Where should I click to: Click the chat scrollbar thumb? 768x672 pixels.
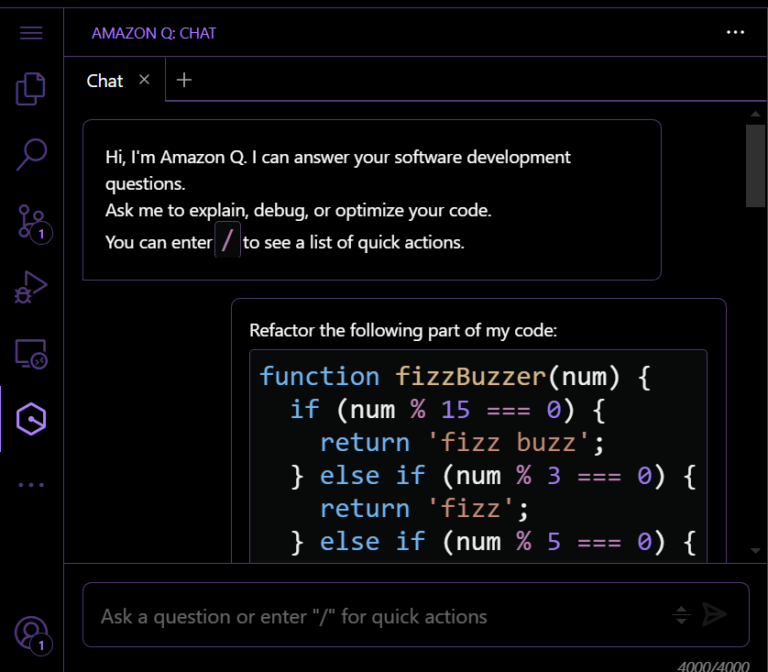(755, 166)
